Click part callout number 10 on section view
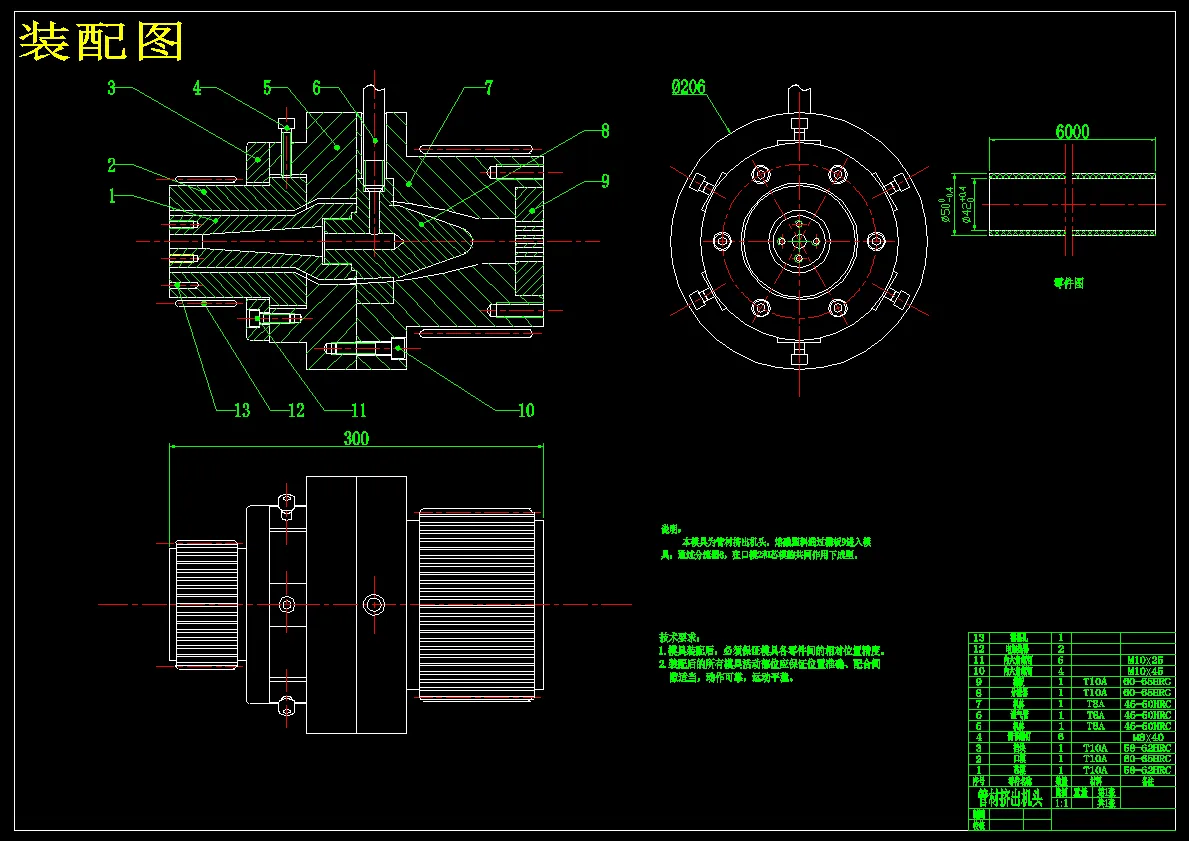Image resolution: width=1189 pixels, height=841 pixels. coord(526,410)
